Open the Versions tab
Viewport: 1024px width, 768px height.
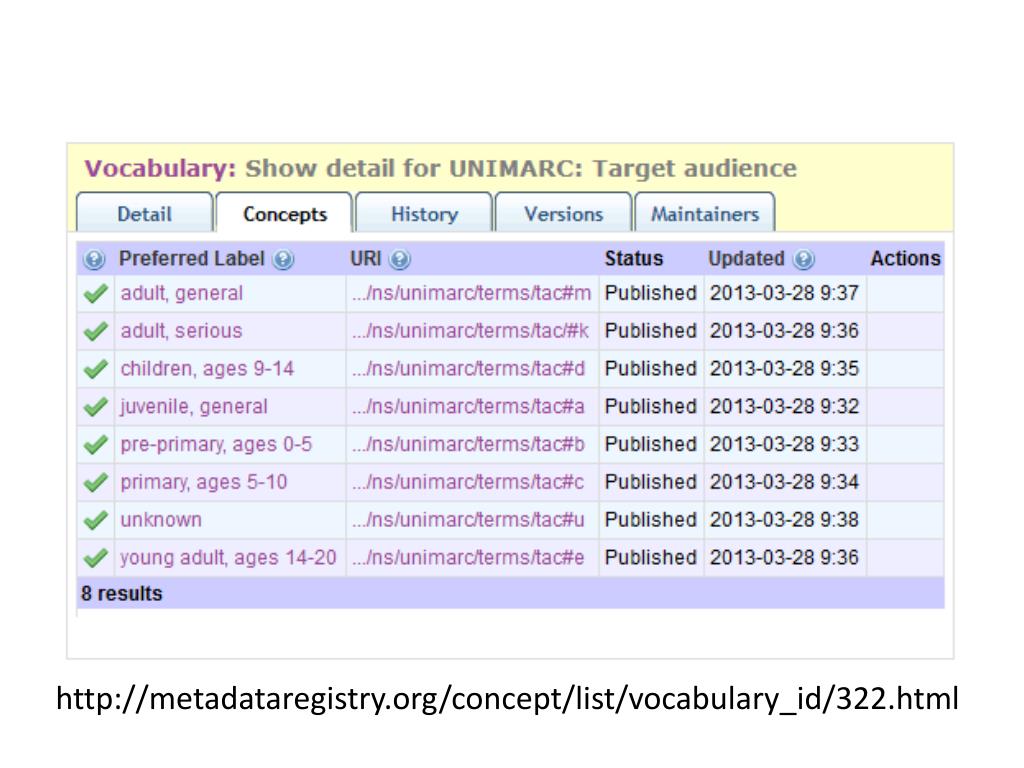[x=564, y=213]
